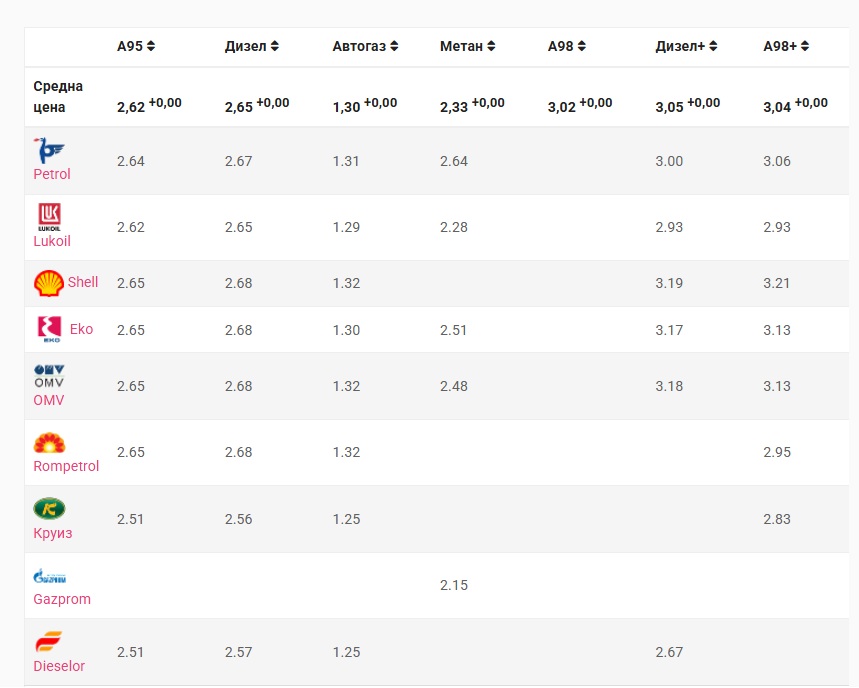Click the Eko brand logo
Screen dimensions: 859x688
click(49, 329)
